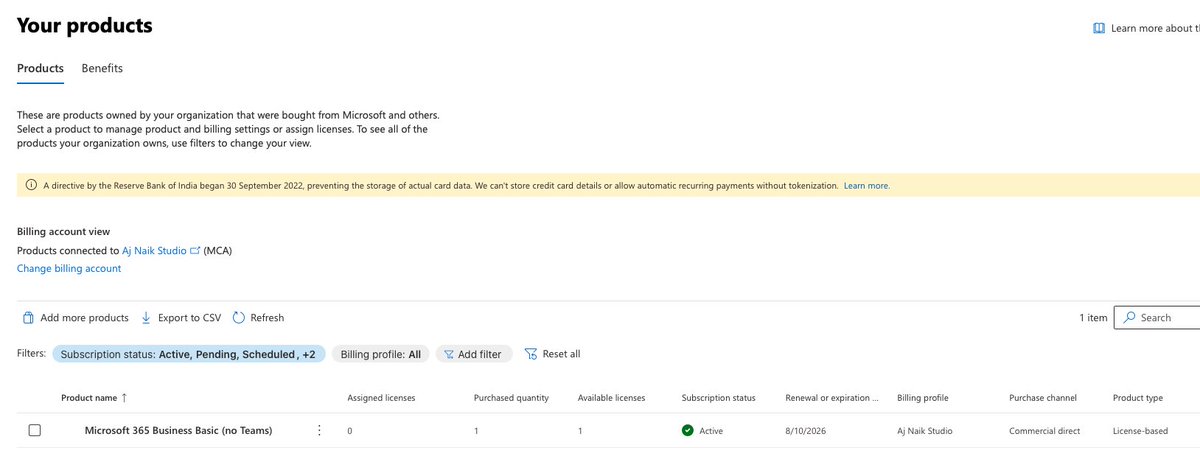Click Add more products button
The image size is (1200, 473).
pyautogui.click(x=75, y=318)
